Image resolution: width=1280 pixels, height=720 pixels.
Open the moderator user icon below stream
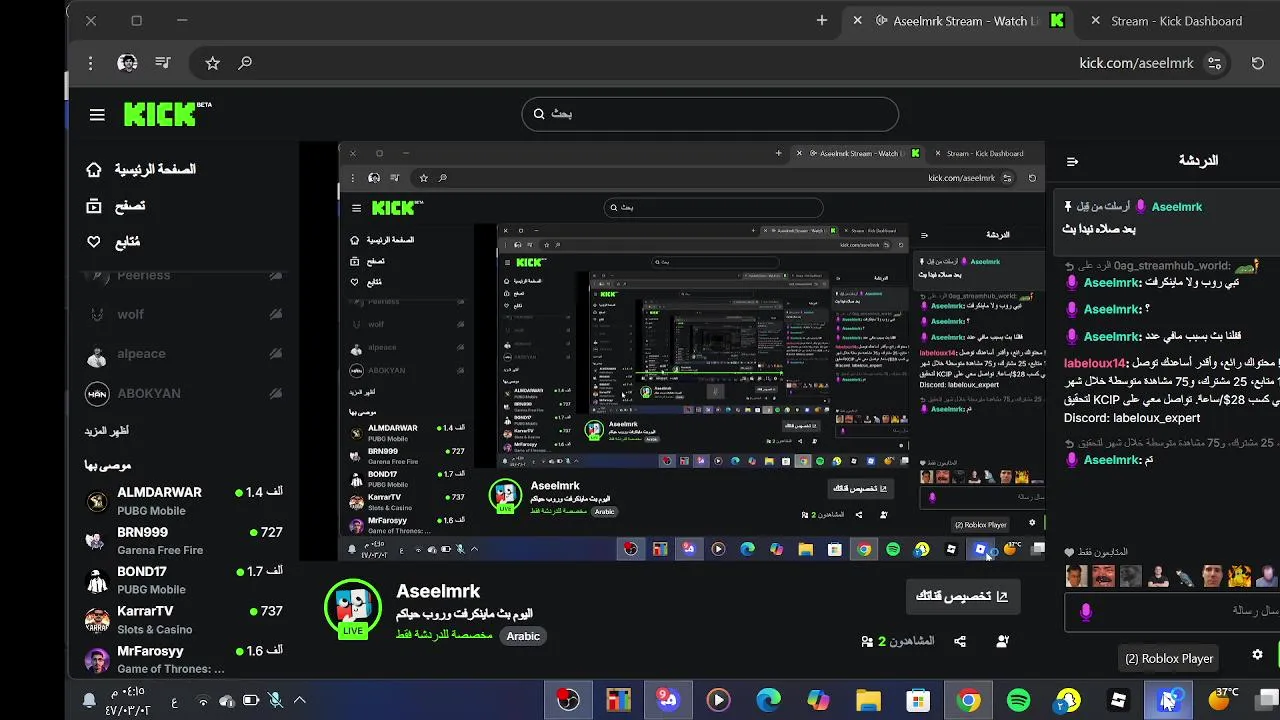(1002, 641)
